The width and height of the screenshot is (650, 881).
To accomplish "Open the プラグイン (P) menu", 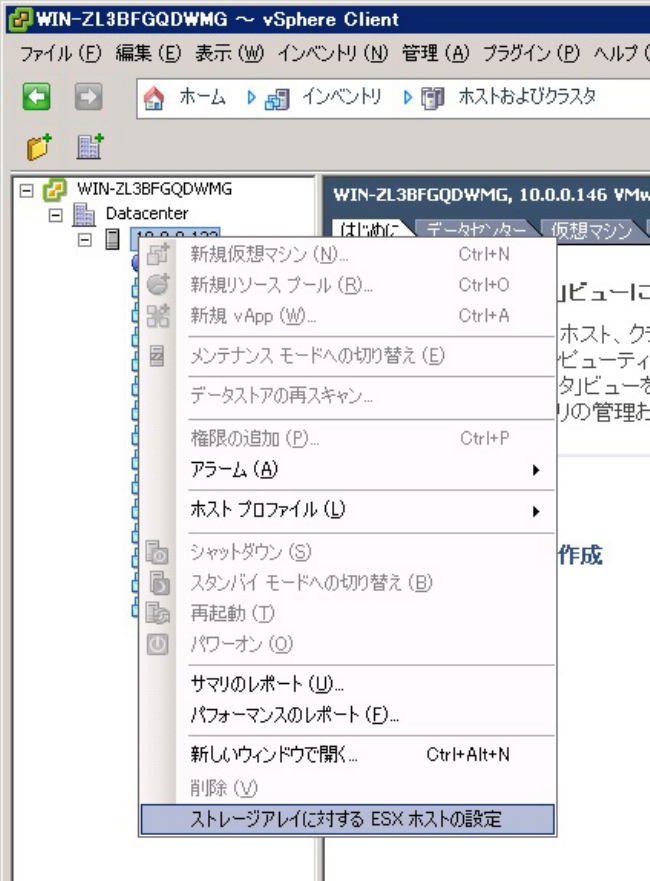I will tap(531, 54).
